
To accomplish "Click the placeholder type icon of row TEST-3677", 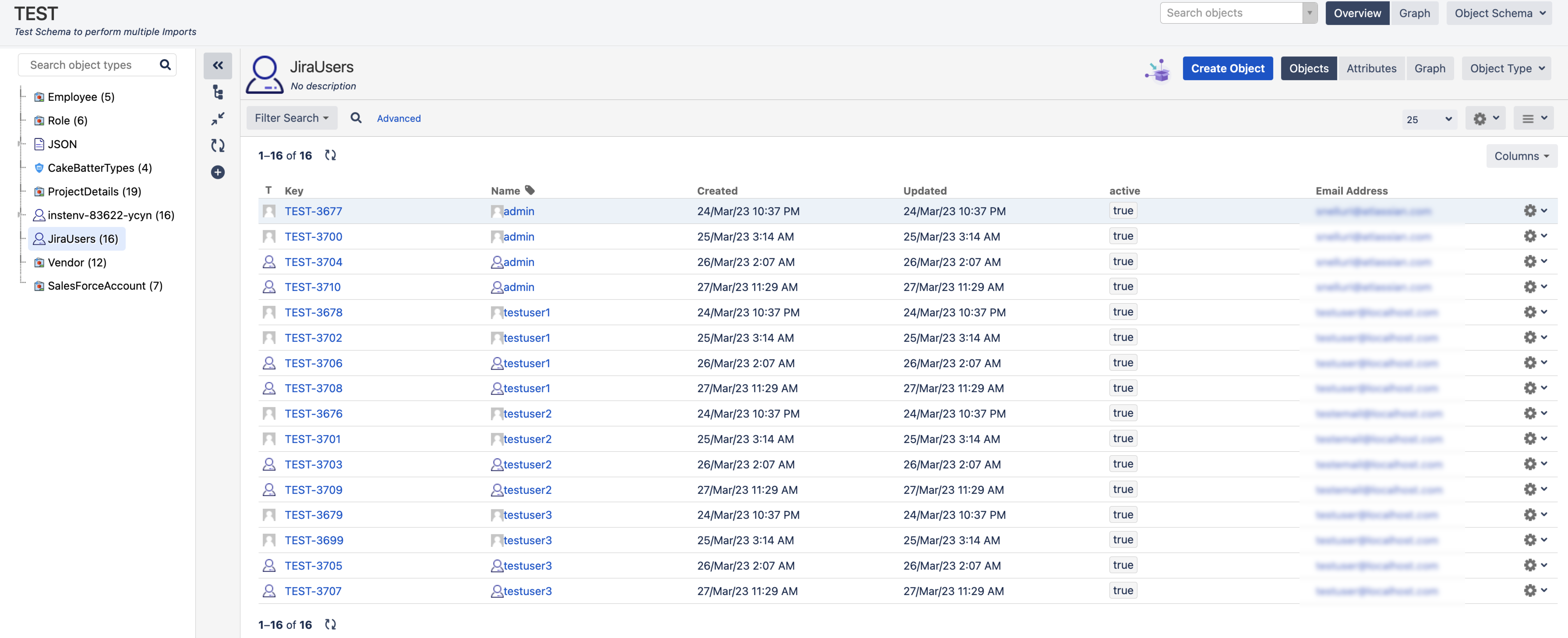I will click(x=269, y=211).
